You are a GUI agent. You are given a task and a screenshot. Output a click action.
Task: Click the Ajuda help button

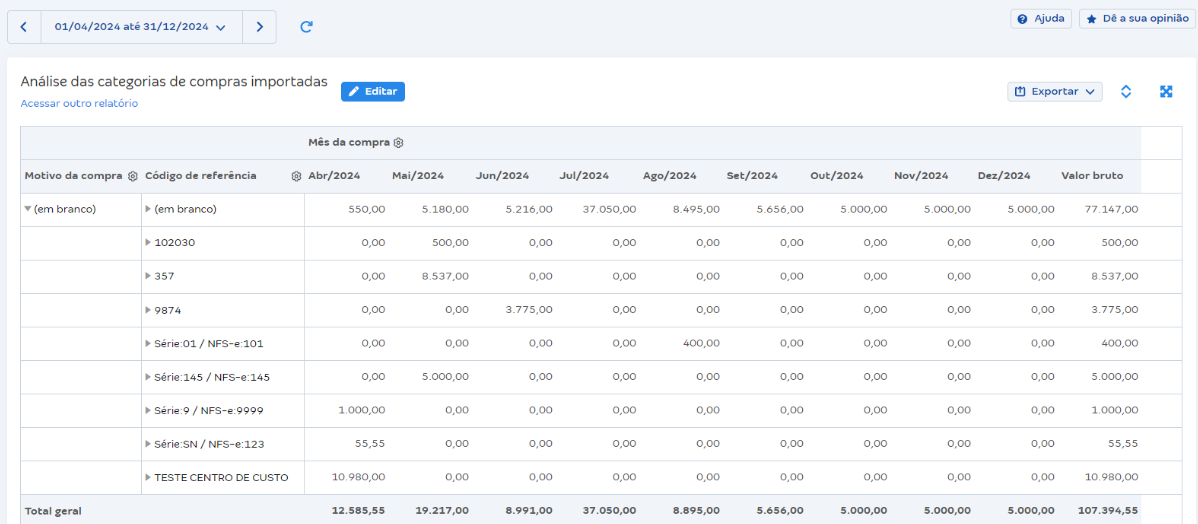coord(1041,19)
